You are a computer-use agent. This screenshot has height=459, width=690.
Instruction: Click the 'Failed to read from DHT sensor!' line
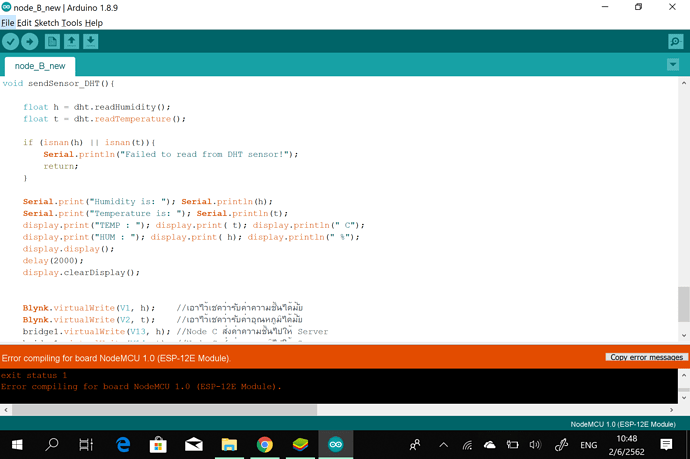[171, 154]
